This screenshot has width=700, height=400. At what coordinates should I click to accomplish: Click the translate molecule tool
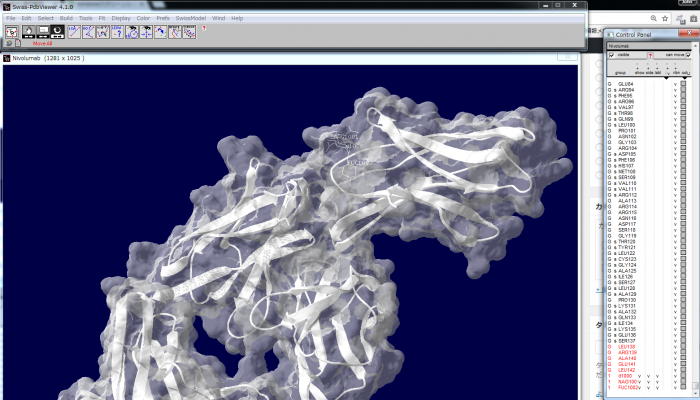pos(28,32)
